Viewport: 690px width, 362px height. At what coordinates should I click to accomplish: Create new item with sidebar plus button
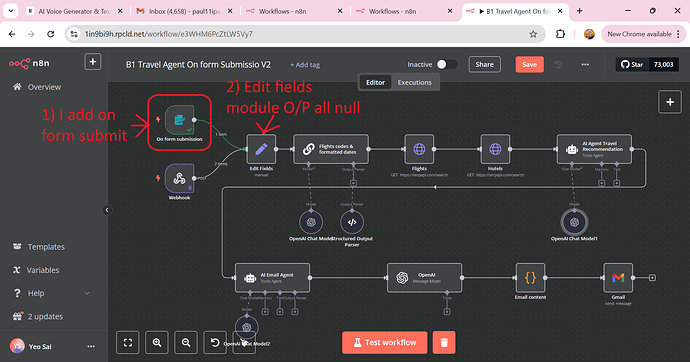pyautogui.click(x=92, y=62)
